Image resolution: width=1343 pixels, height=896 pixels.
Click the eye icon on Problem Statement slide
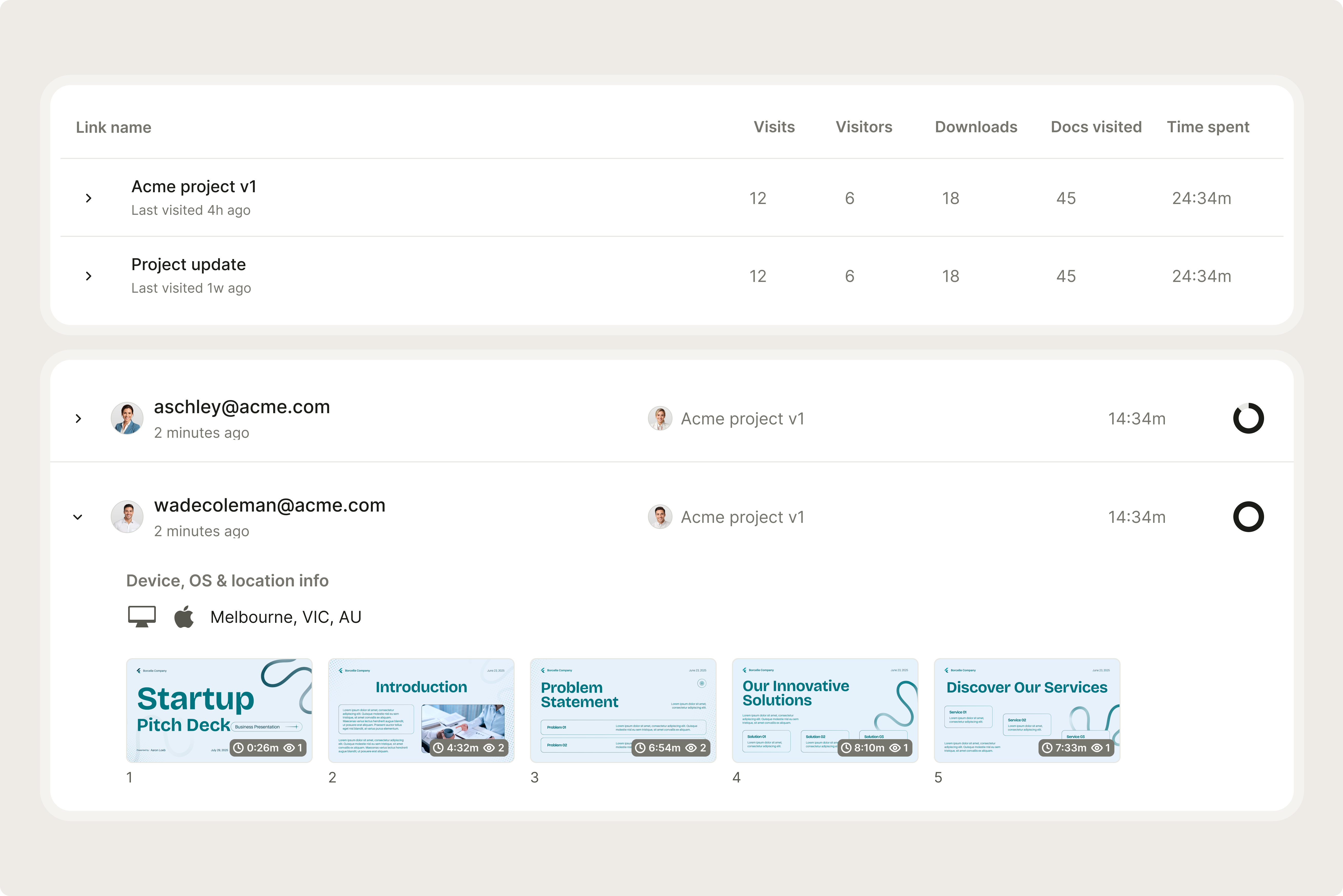[690, 747]
